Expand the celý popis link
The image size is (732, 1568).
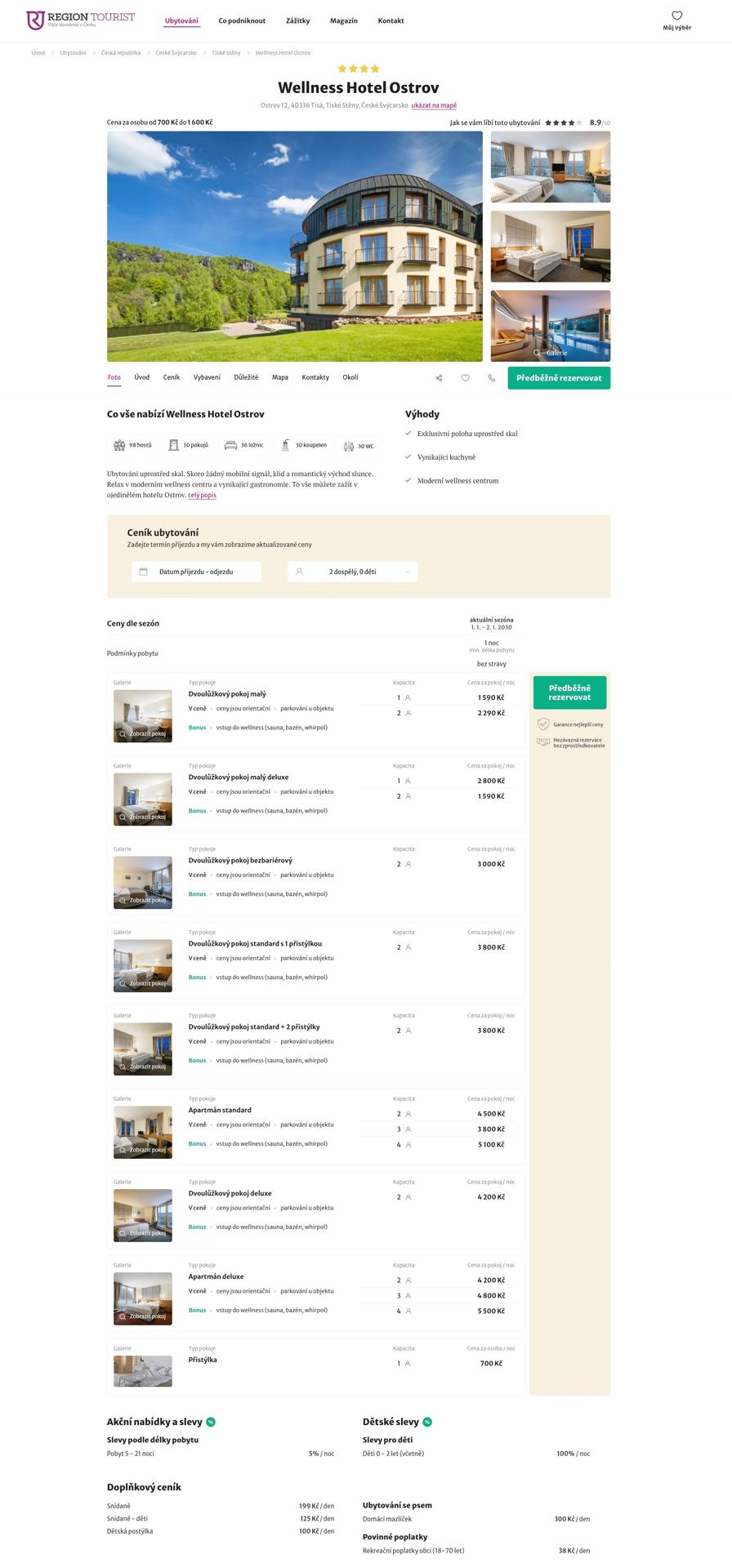point(202,495)
